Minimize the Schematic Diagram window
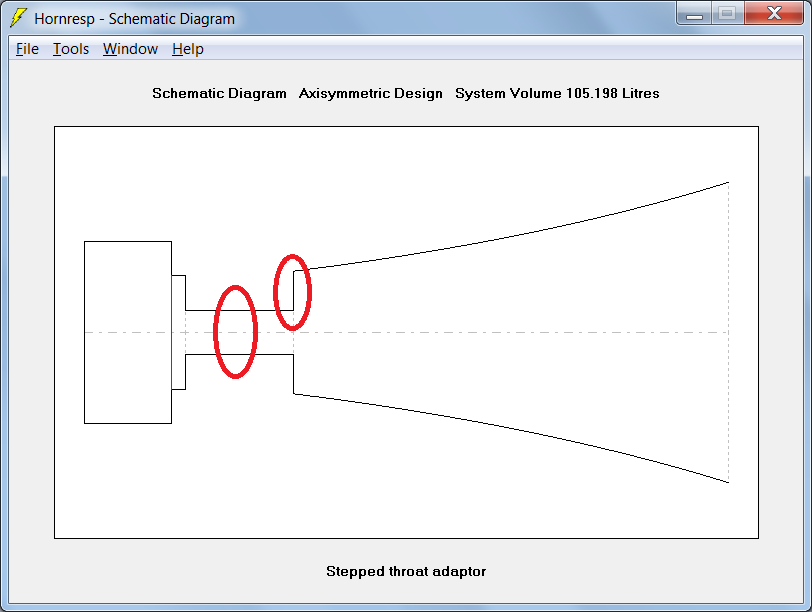 [694, 13]
